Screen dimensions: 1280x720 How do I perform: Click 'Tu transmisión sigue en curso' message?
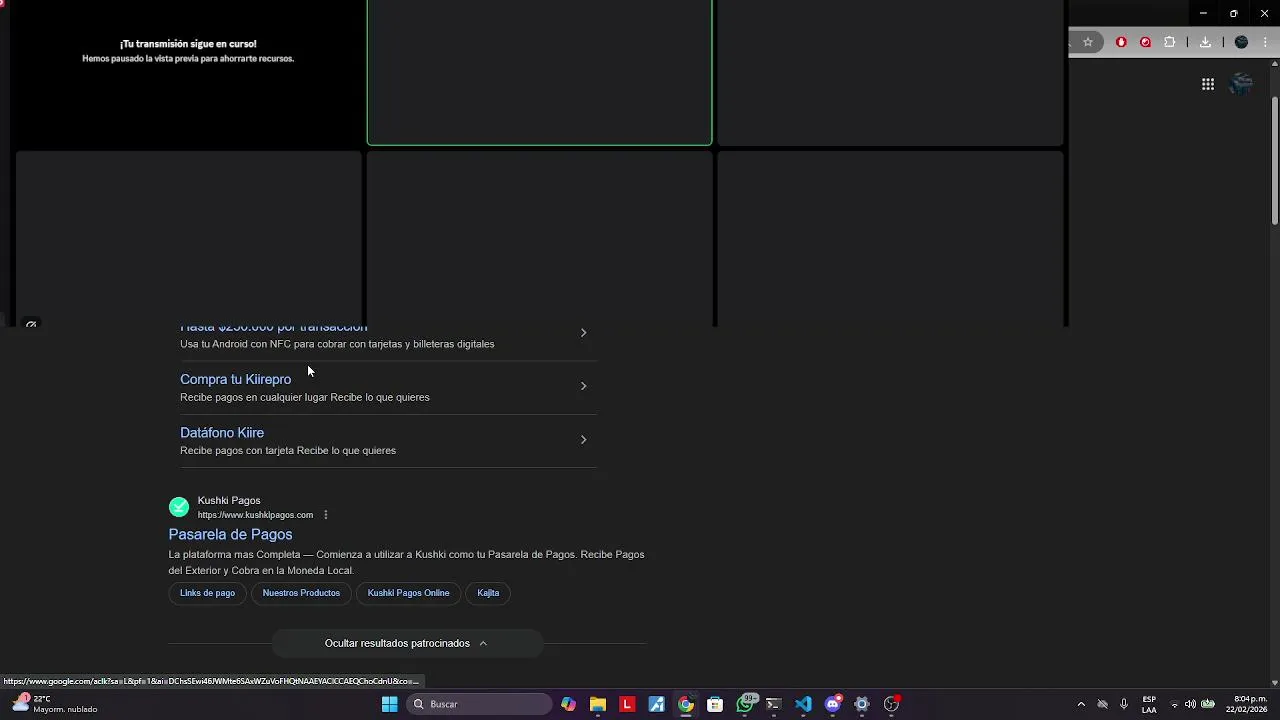click(x=188, y=44)
